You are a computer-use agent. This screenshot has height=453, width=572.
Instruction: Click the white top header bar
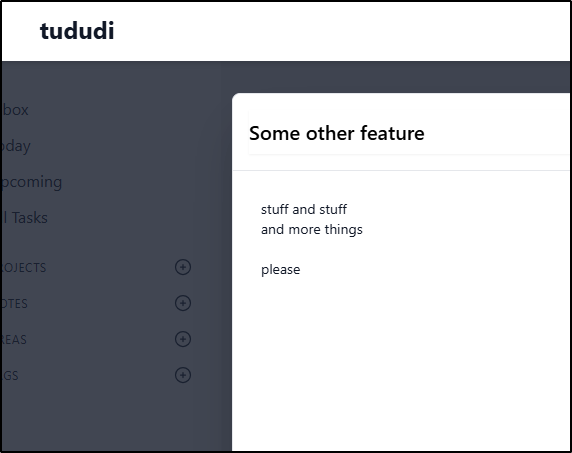(x=328, y=31)
